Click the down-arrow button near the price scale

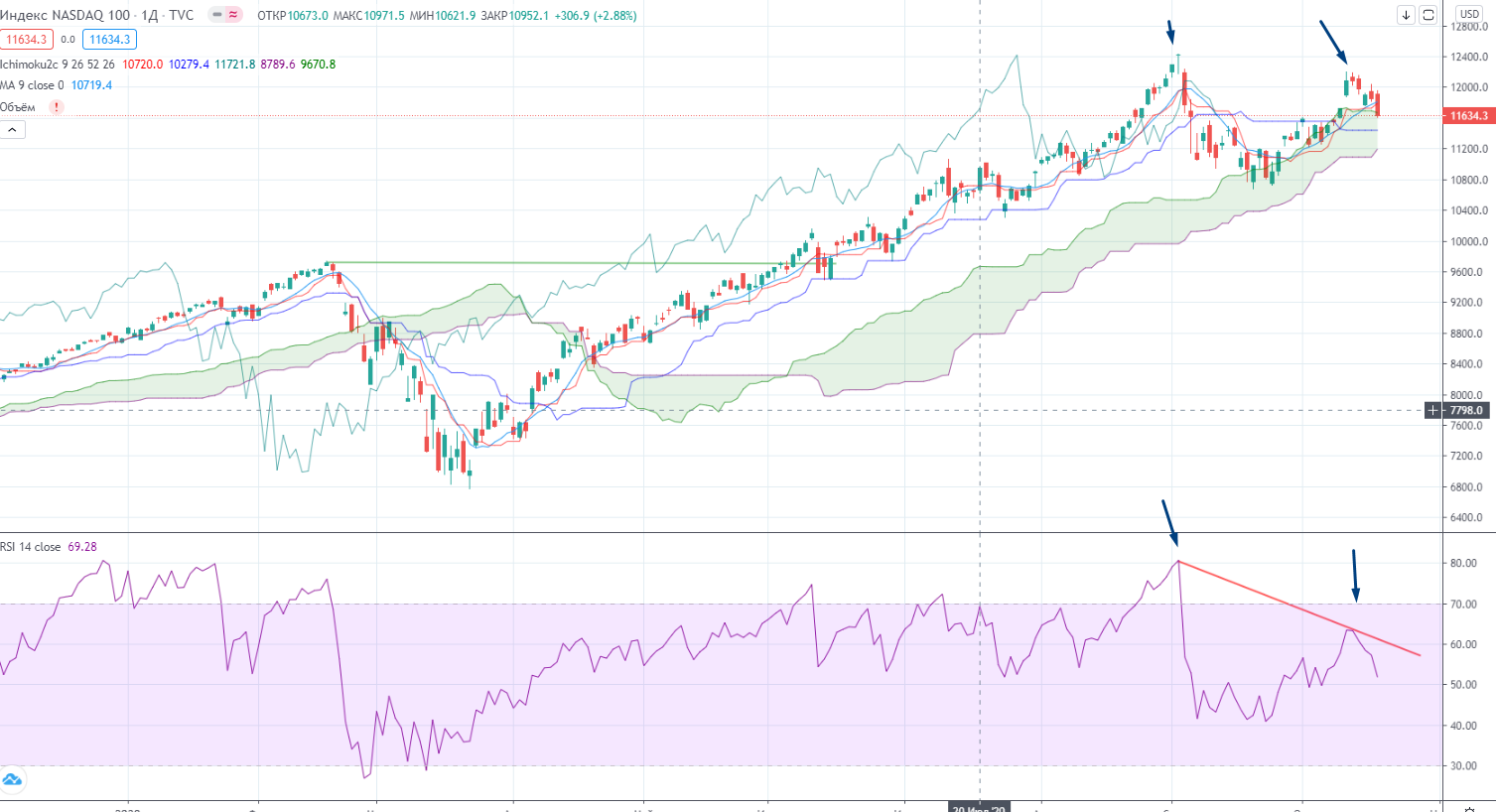point(1406,15)
